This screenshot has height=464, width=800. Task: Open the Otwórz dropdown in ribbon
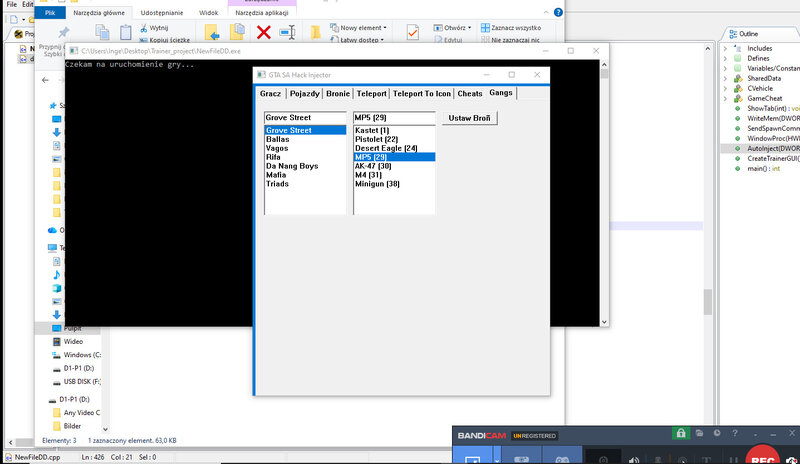453,28
